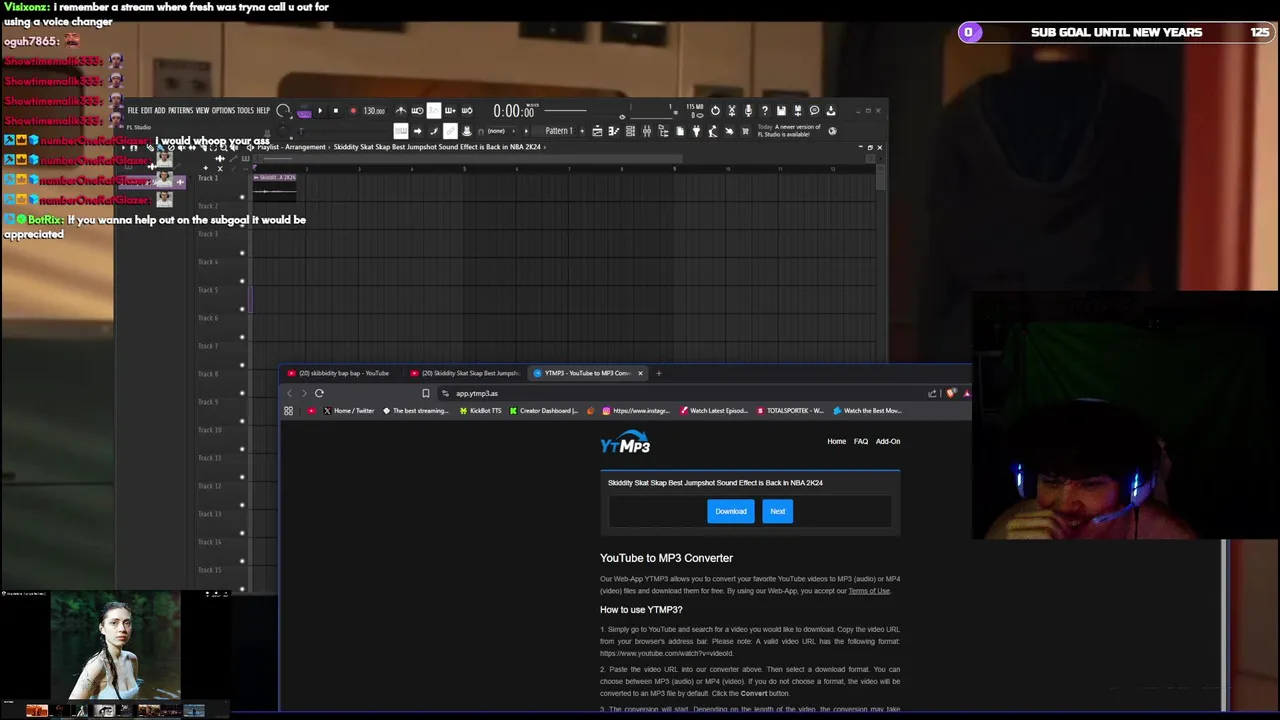Click the FL Studio time display

(513, 111)
